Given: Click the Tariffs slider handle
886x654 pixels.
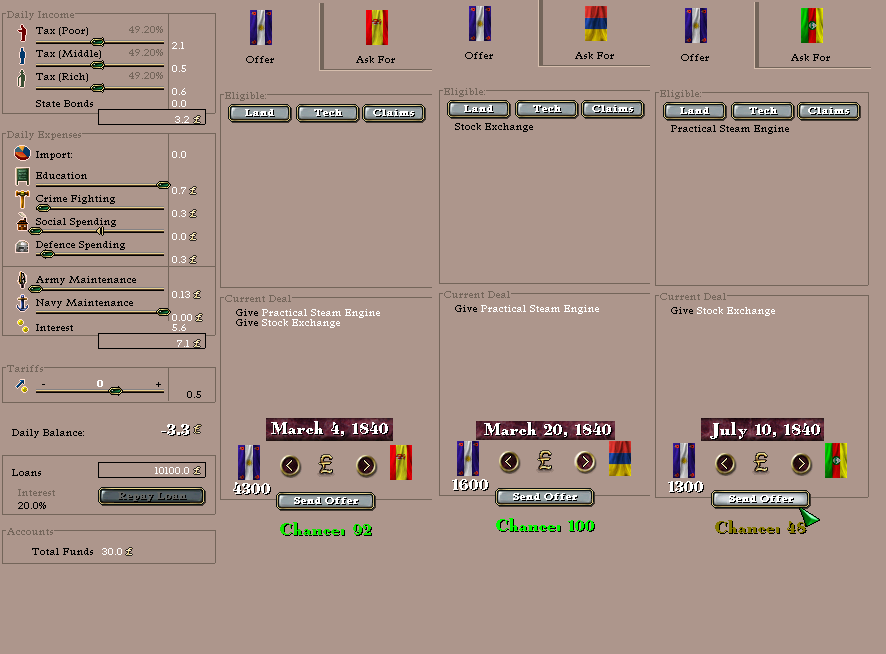Looking at the screenshot, I should [x=115, y=391].
